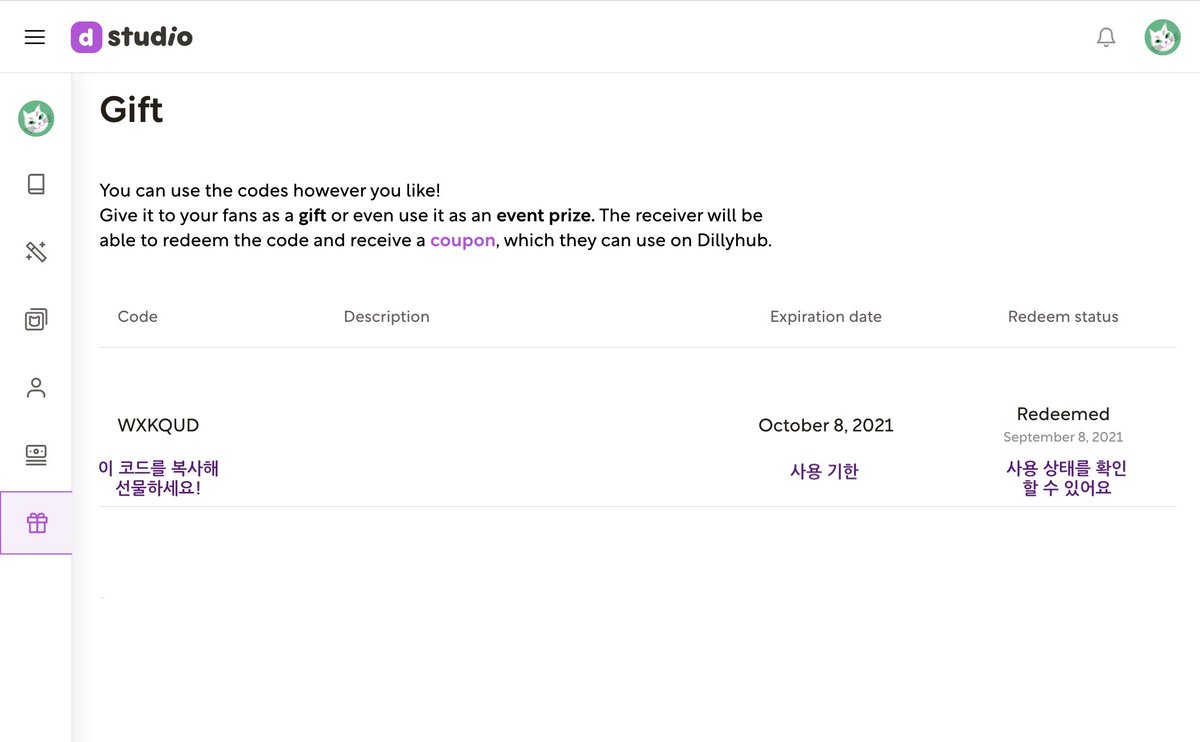Open the person icon in sidebar
Viewport: 1200px width, 742px height.
(x=36, y=388)
